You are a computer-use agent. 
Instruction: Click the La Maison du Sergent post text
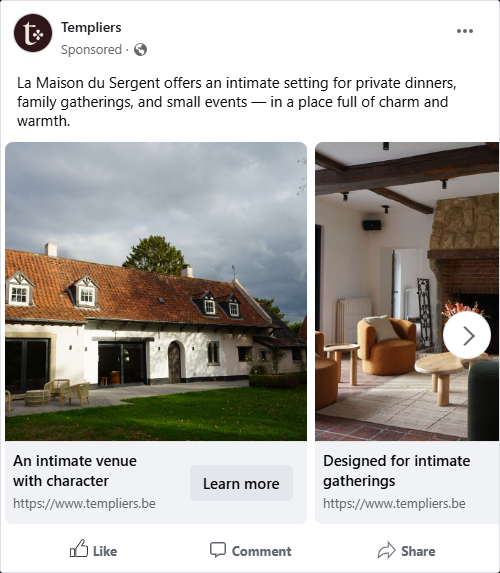(x=236, y=102)
